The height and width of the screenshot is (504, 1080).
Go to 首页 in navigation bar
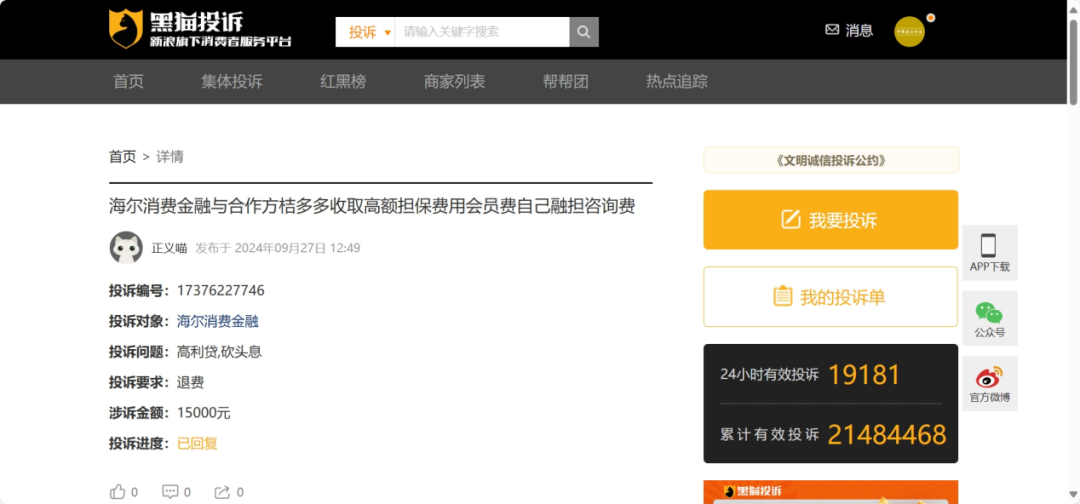(x=128, y=81)
